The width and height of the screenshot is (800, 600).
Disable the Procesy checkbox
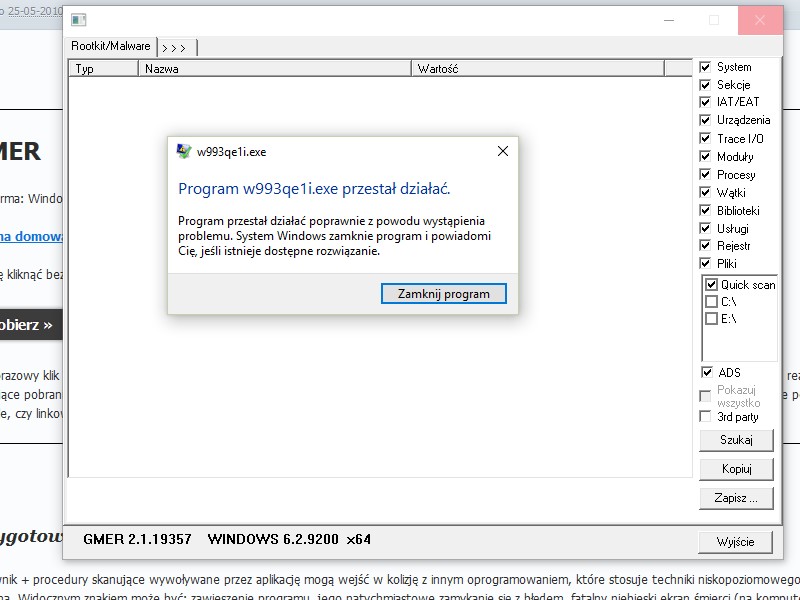pyautogui.click(x=705, y=174)
